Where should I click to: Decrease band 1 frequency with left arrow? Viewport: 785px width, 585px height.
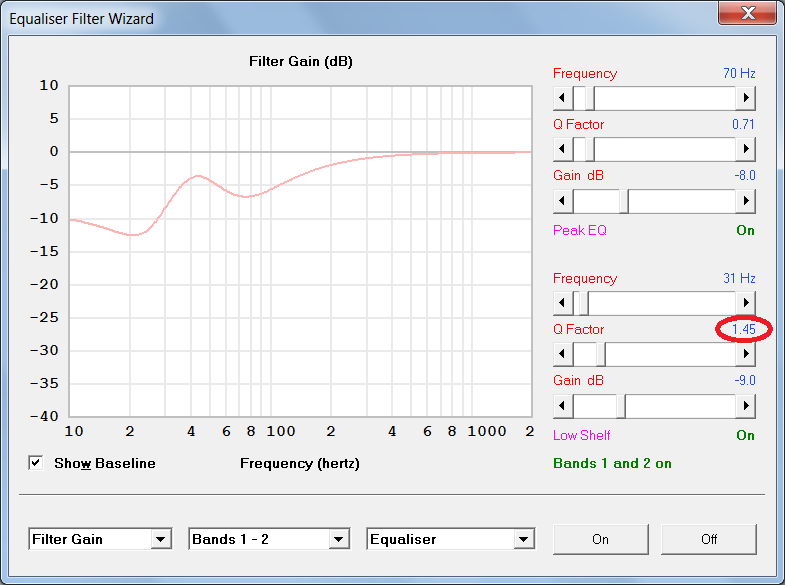click(x=563, y=98)
